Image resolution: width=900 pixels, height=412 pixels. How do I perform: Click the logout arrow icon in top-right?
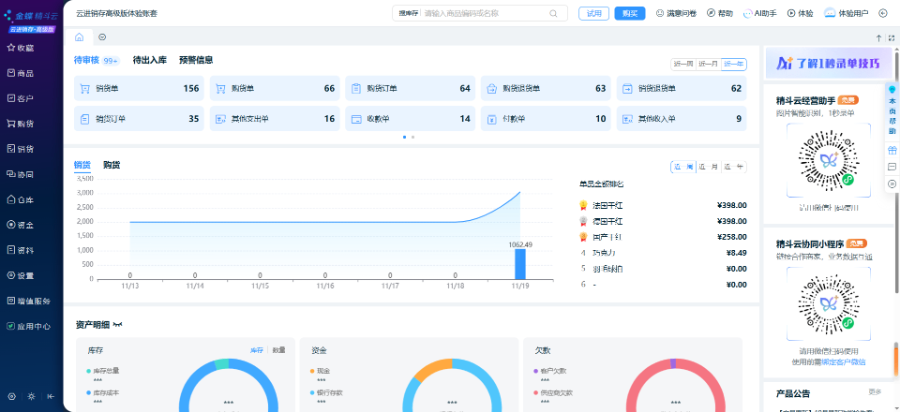(x=883, y=13)
